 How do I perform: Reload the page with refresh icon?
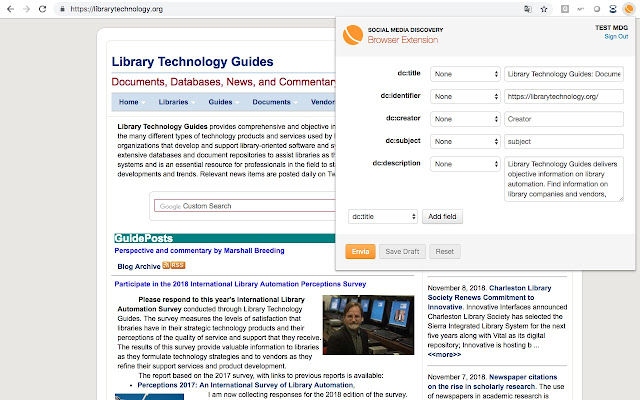coord(42,9)
